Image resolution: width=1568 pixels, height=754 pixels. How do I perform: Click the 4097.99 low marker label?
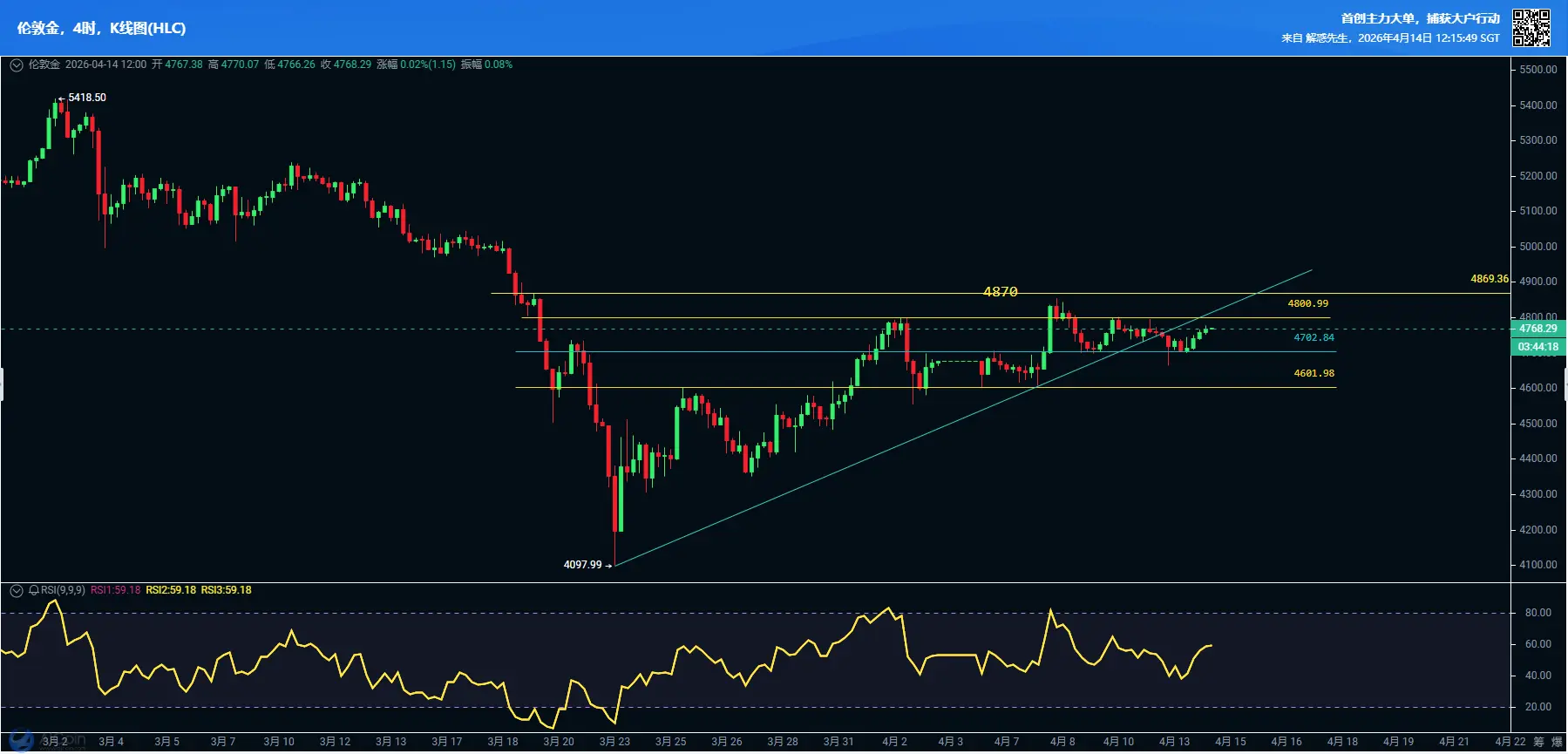click(x=582, y=565)
